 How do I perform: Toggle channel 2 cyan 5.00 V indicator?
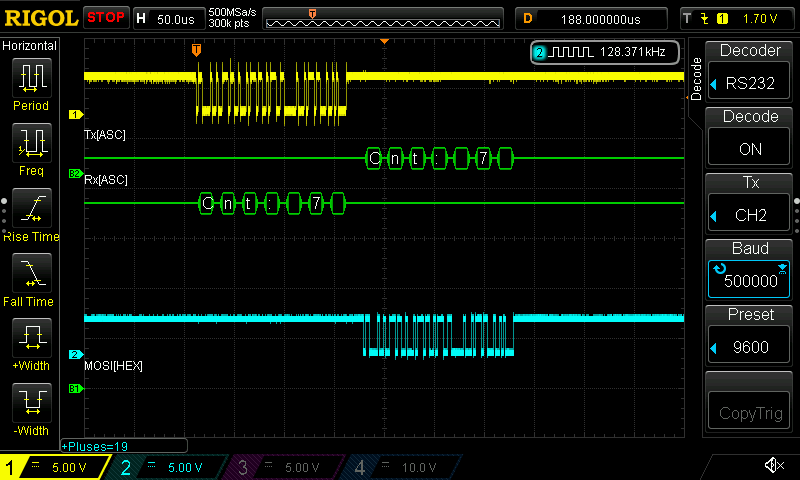[165, 467]
